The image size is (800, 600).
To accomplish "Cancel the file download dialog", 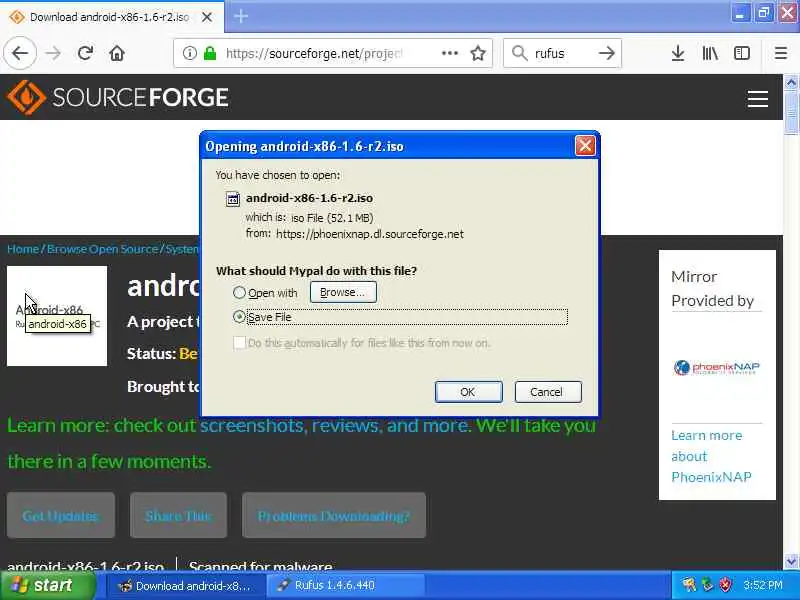I will click(548, 392).
